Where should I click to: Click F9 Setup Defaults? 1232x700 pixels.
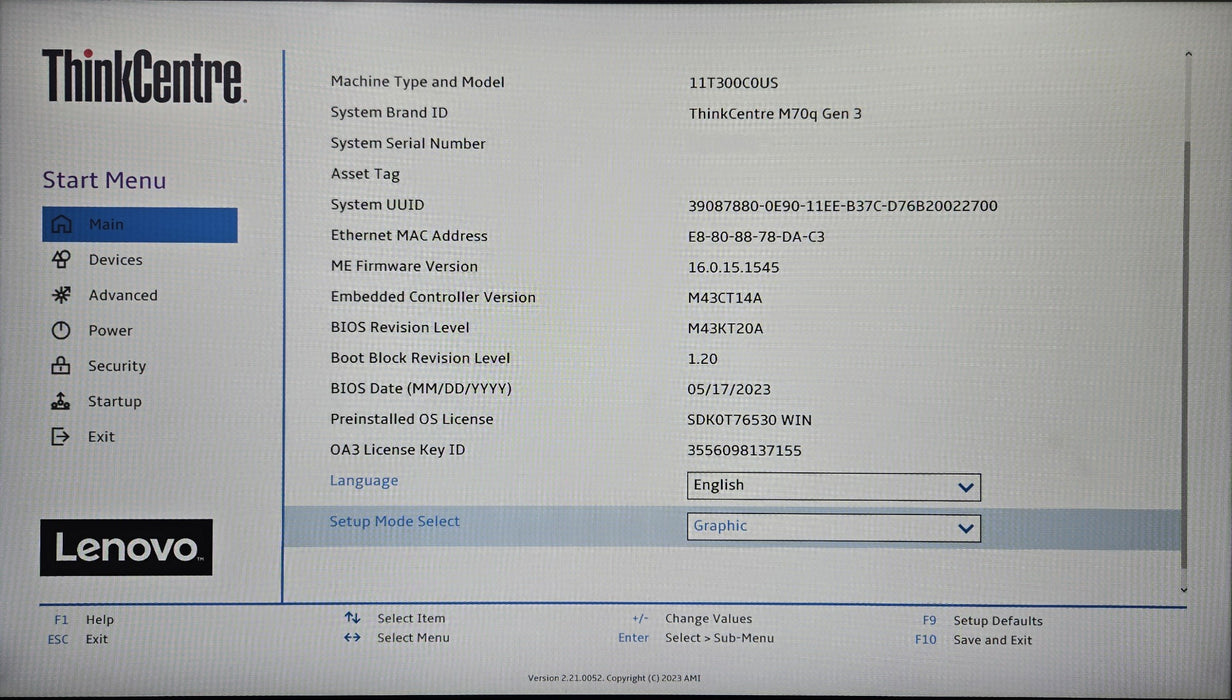982,621
